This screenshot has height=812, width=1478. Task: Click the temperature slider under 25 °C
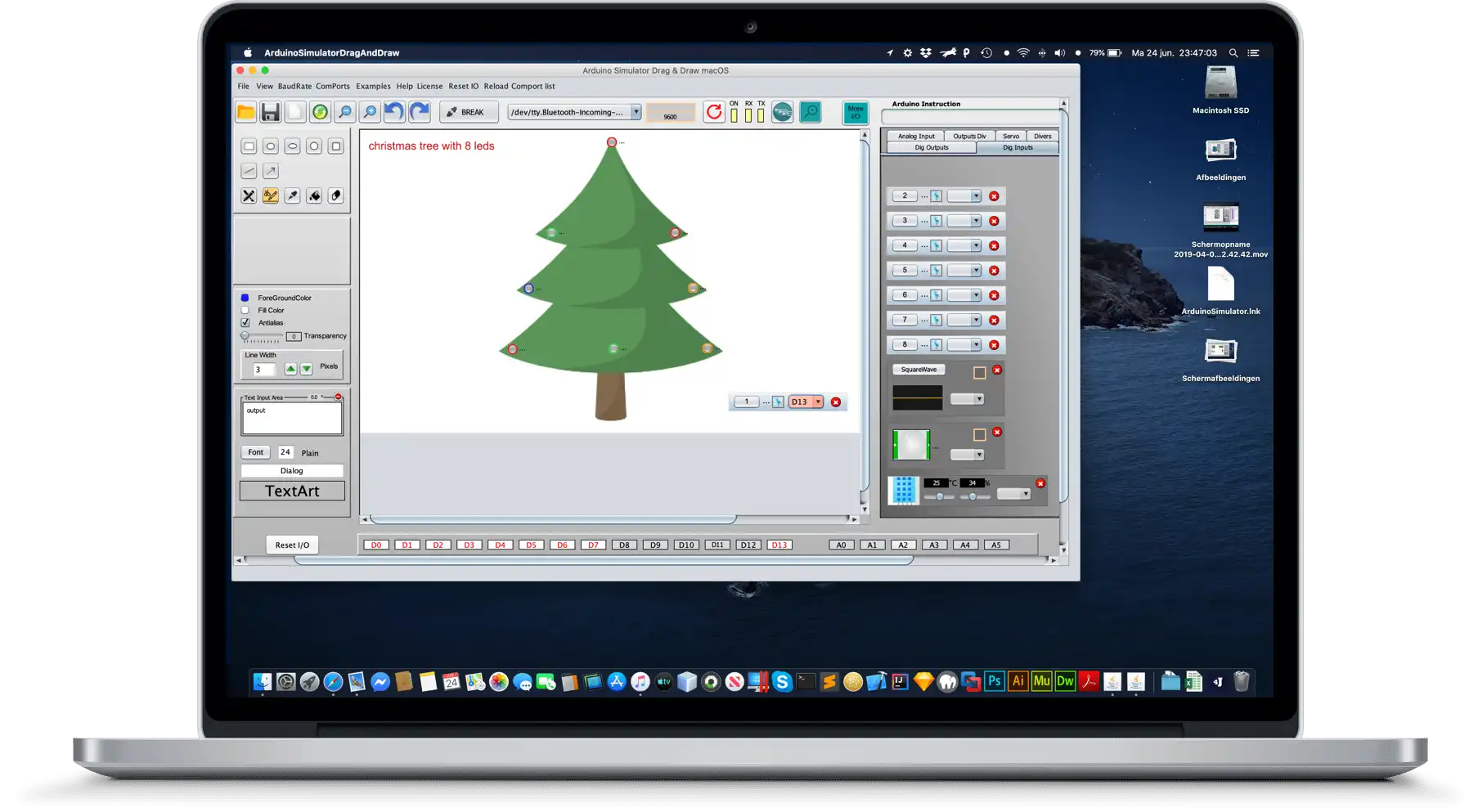[x=939, y=497]
